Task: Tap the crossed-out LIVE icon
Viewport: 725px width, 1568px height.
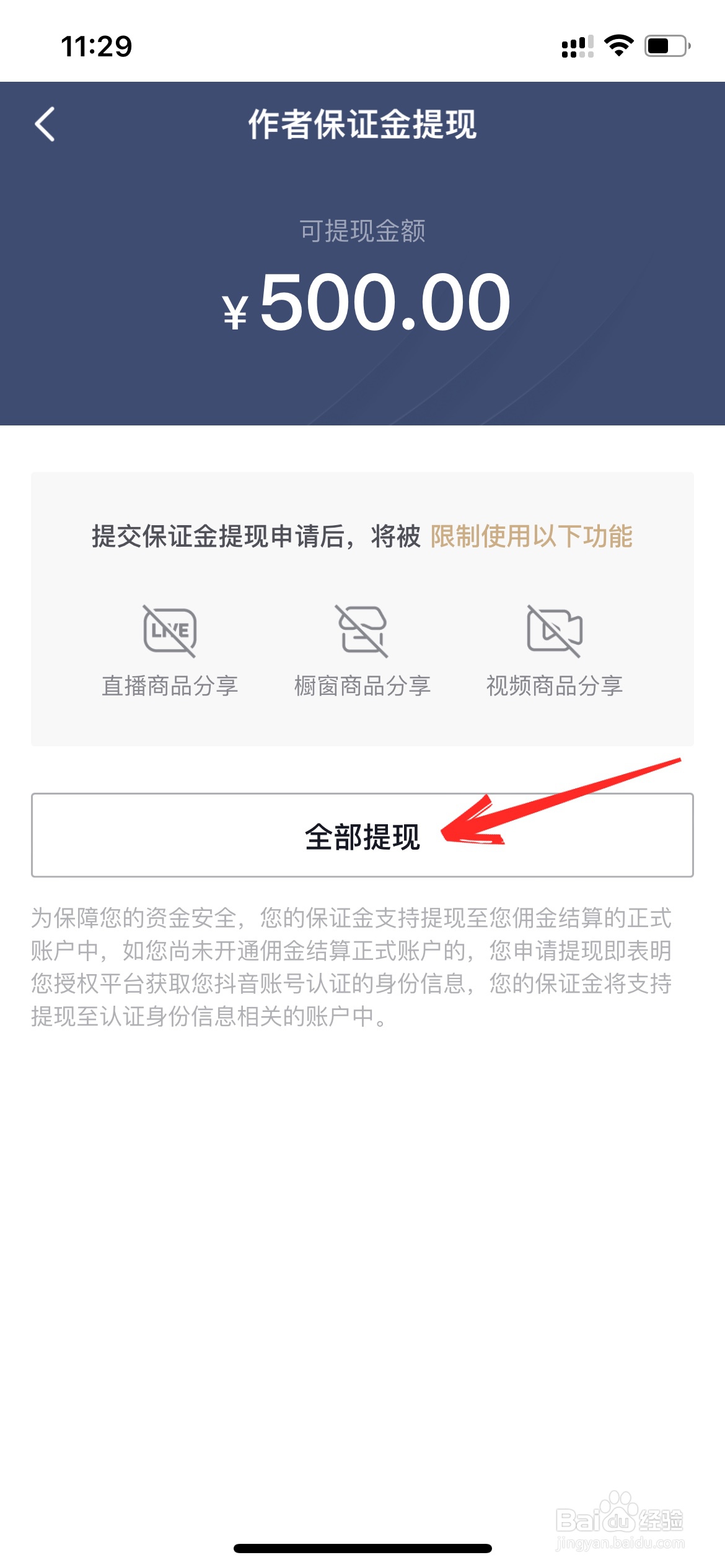Action: pyautogui.click(x=170, y=630)
